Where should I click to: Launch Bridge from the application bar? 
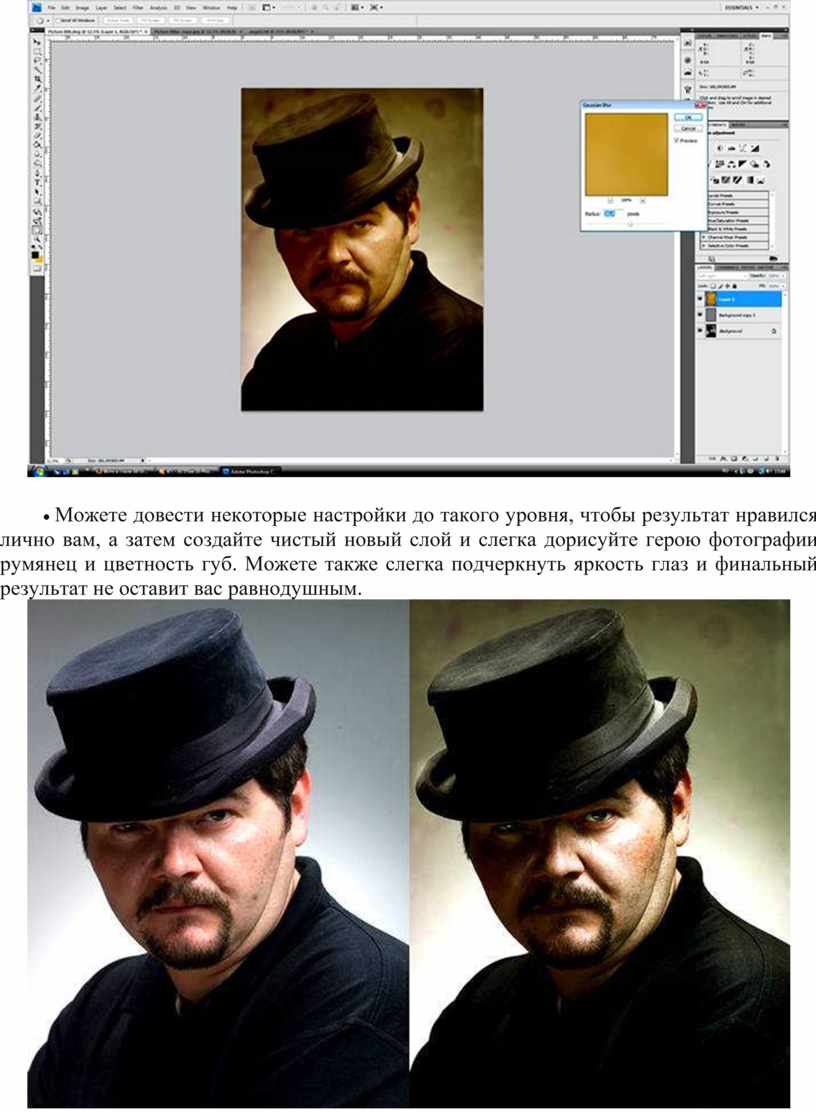coord(250,7)
